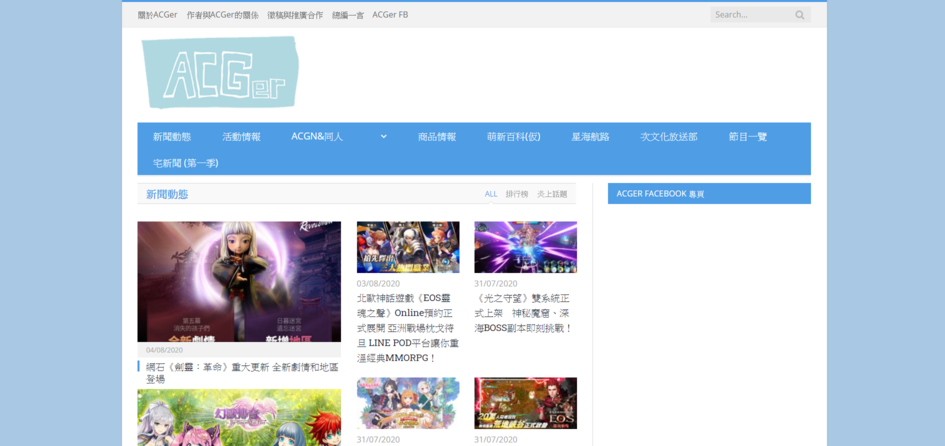945x446 pixels.
Task: Open the EOS靈魂之聲 article thumbnail
Action: point(408,247)
